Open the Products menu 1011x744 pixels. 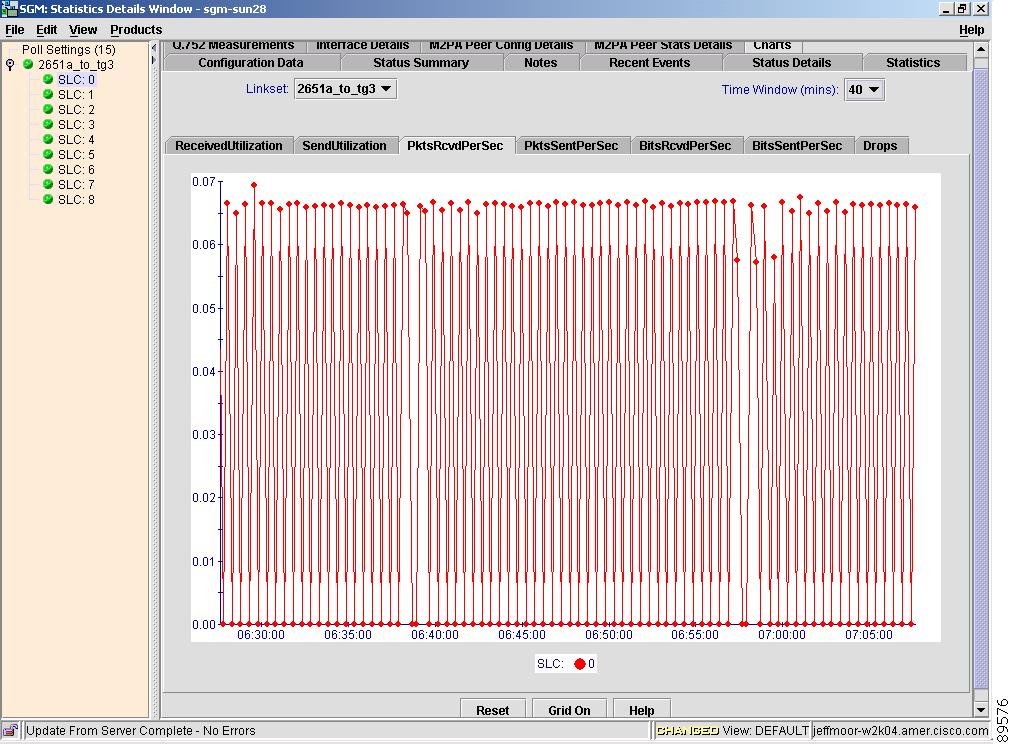136,30
